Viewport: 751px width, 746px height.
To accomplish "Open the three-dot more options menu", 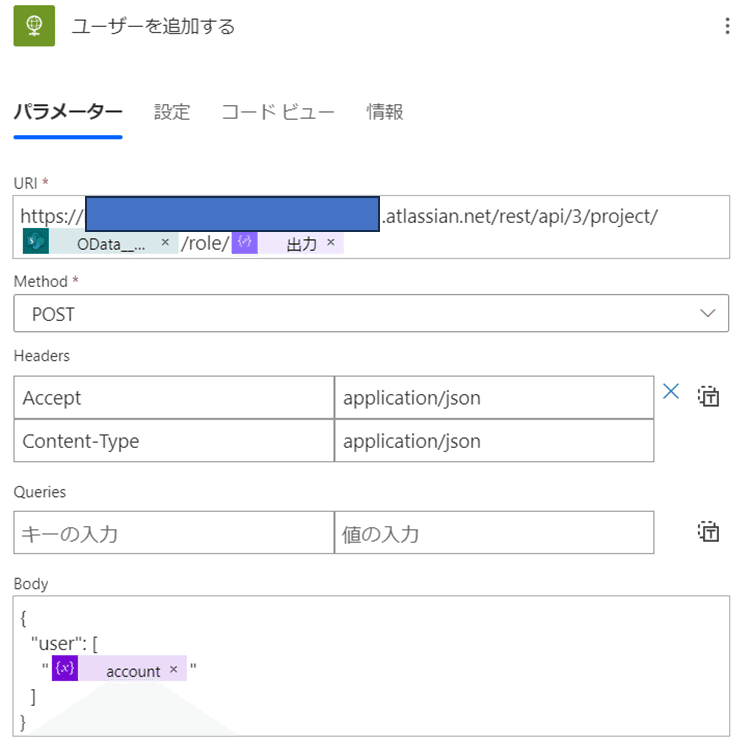I will 727,27.
